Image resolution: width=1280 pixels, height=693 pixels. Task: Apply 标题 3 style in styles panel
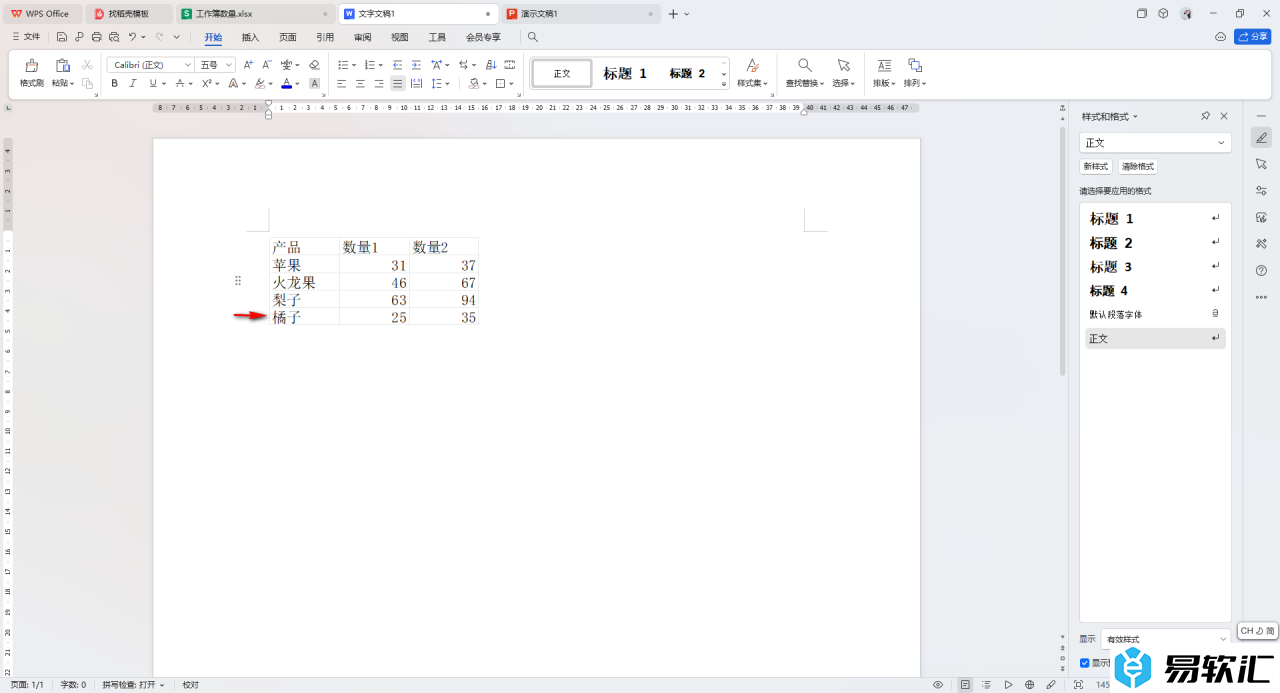pos(1155,267)
